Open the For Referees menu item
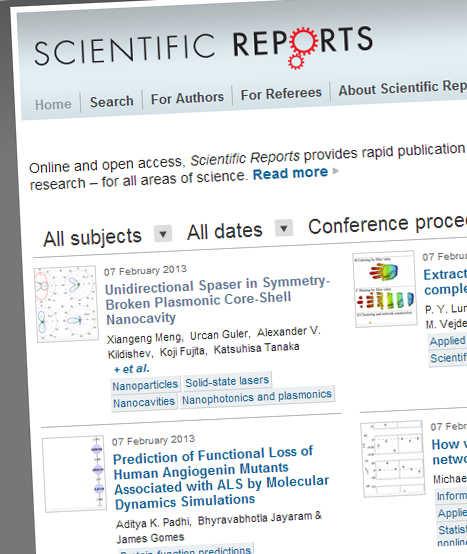This screenshot has width=467, height=554. click(x=281, y=94)
